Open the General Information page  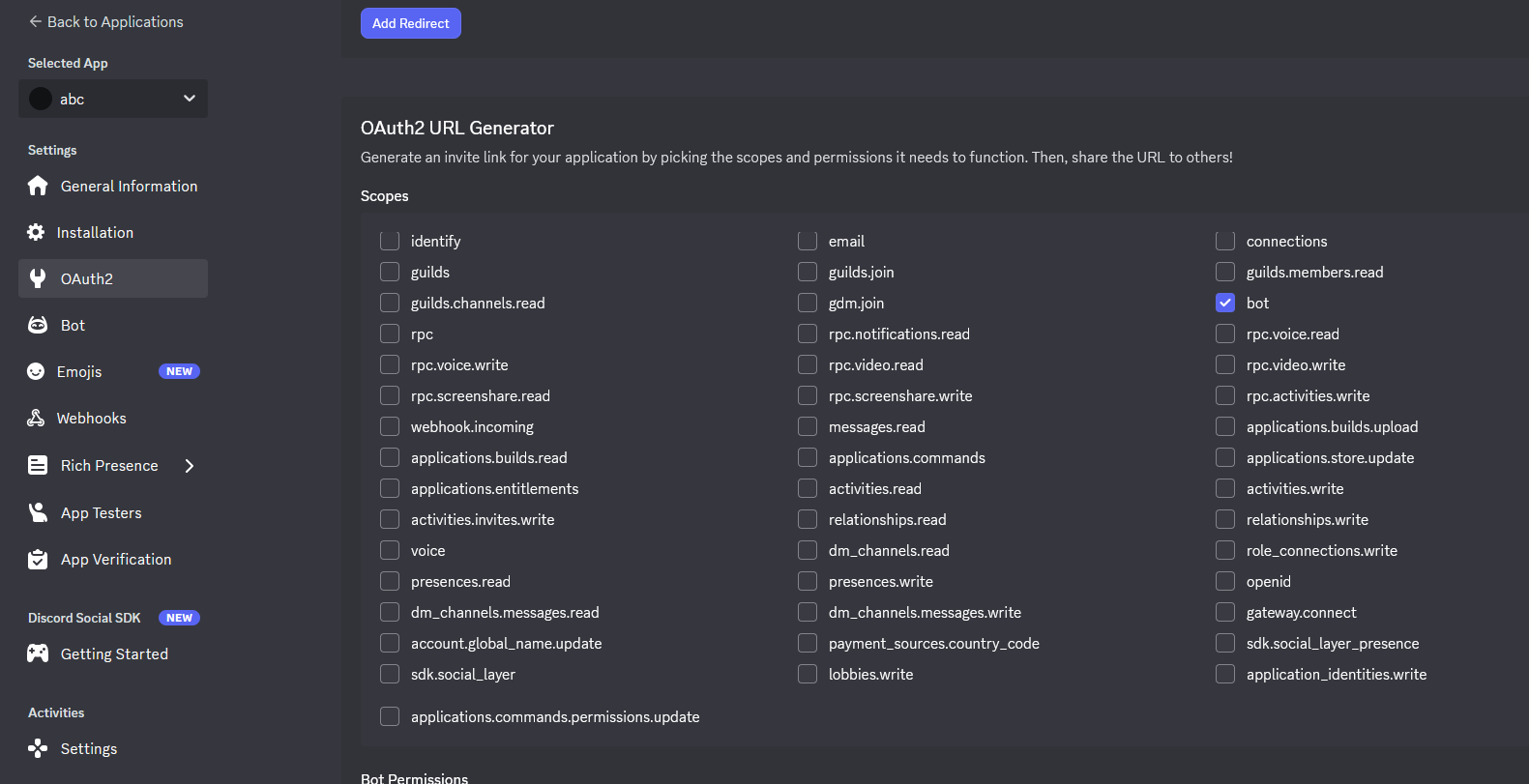pos(113,186)
